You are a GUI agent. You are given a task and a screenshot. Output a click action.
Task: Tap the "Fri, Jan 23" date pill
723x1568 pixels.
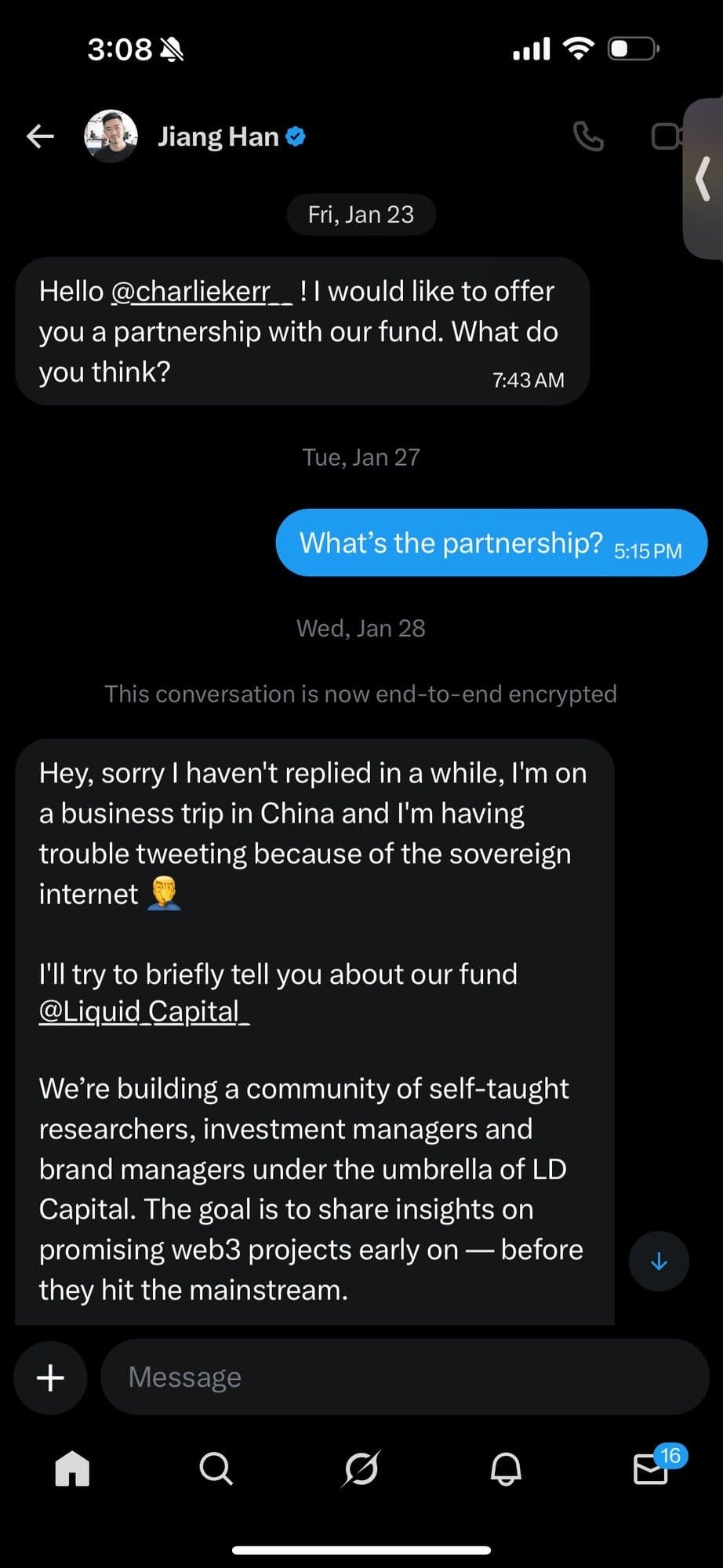361,215
